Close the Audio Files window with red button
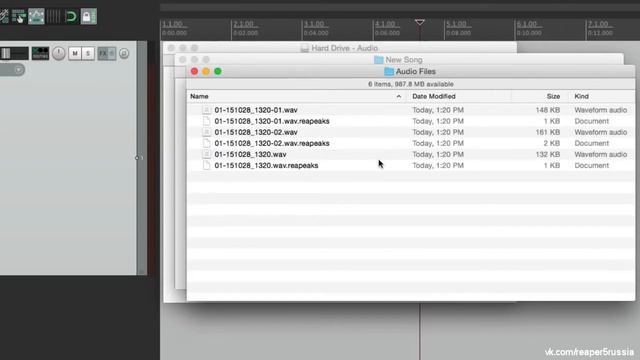Image resolution: width=640 pixels, height=360 pixels. click(194, 71)
